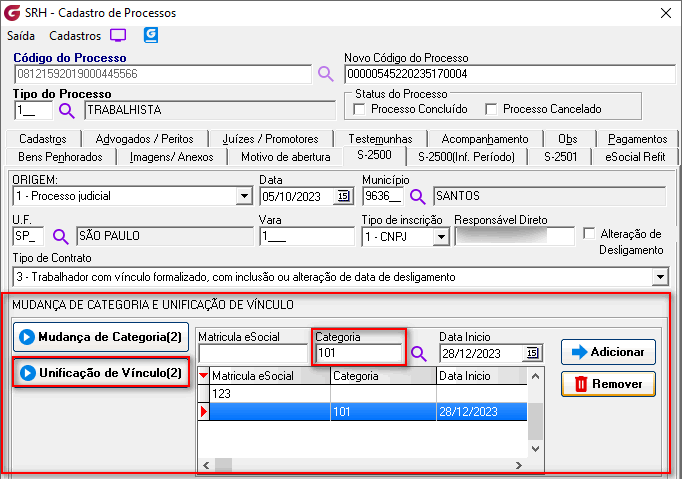Screen dimensions: 682x479
Task: Click the purple monitor icon beside Cadastros
Action: [118, 35]
